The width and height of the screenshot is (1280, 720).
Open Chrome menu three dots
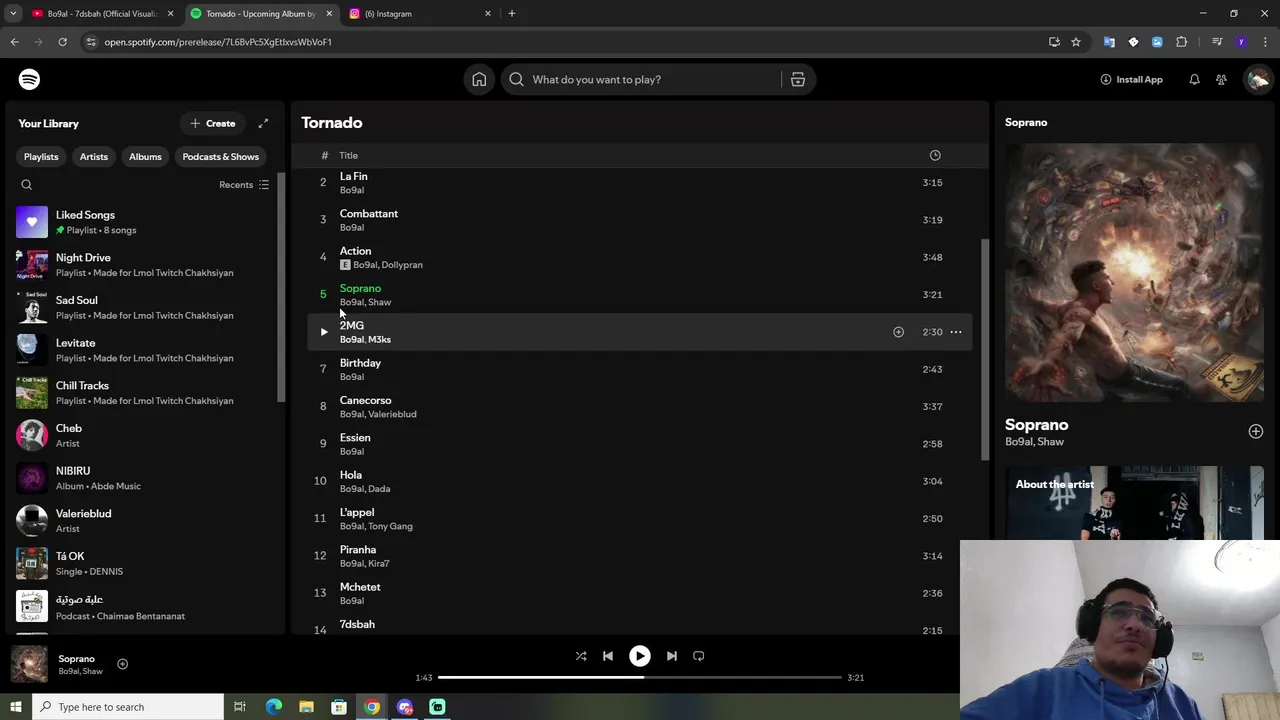click(1266, 42)
